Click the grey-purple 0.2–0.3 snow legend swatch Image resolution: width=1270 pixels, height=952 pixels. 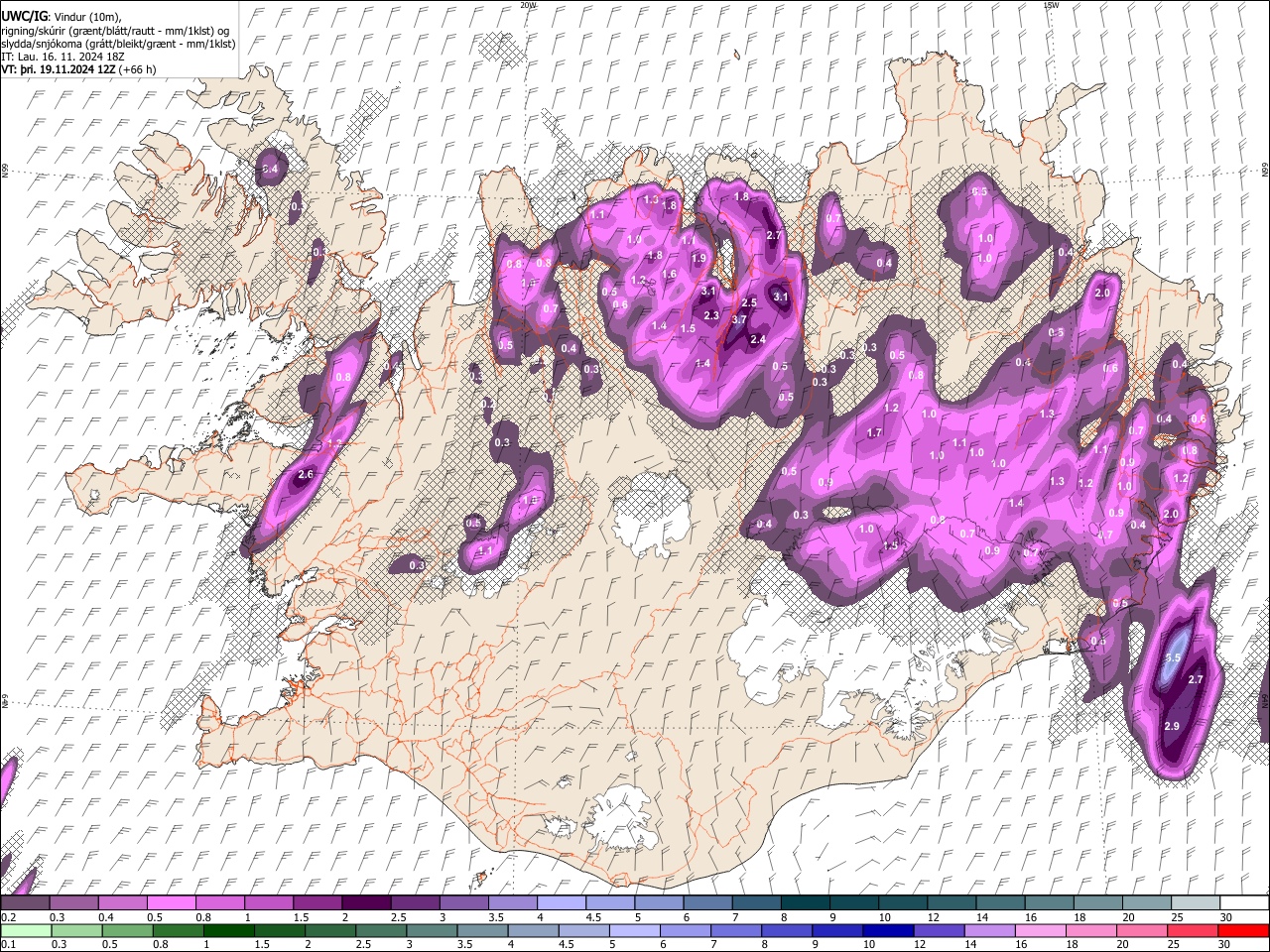[26, 902]
